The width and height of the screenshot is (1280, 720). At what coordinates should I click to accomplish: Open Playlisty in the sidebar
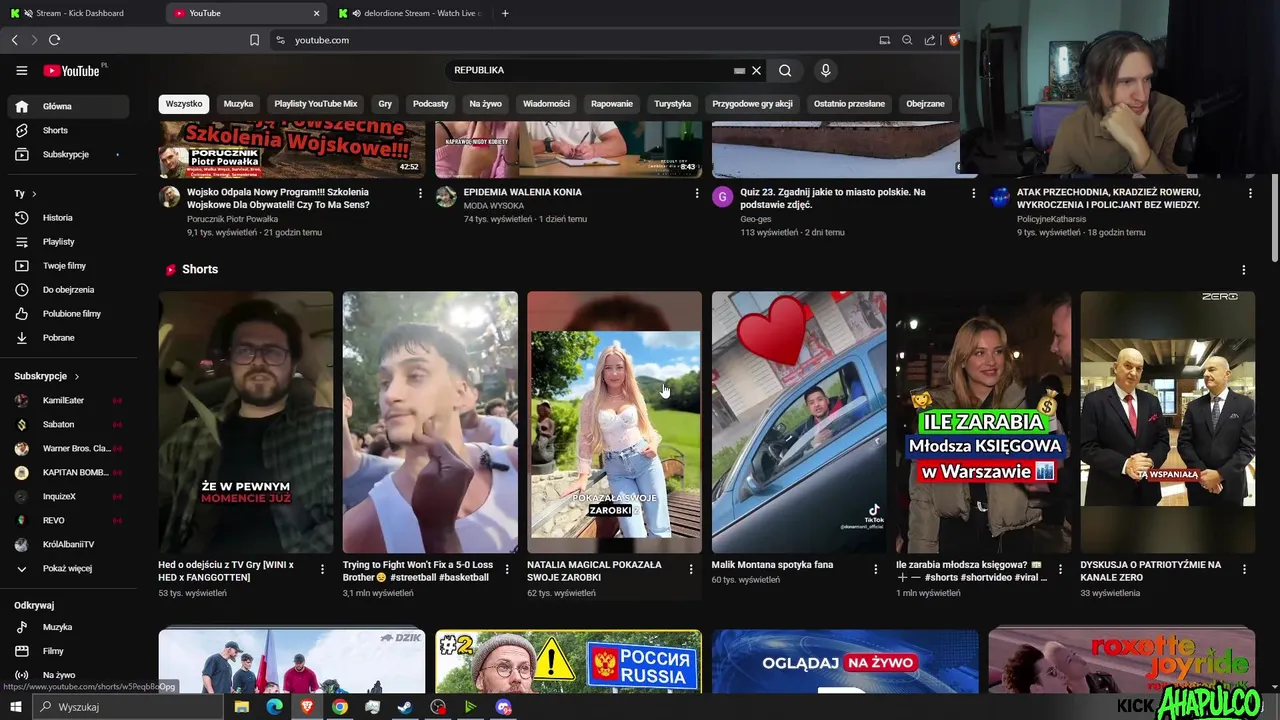pos(68,241)
